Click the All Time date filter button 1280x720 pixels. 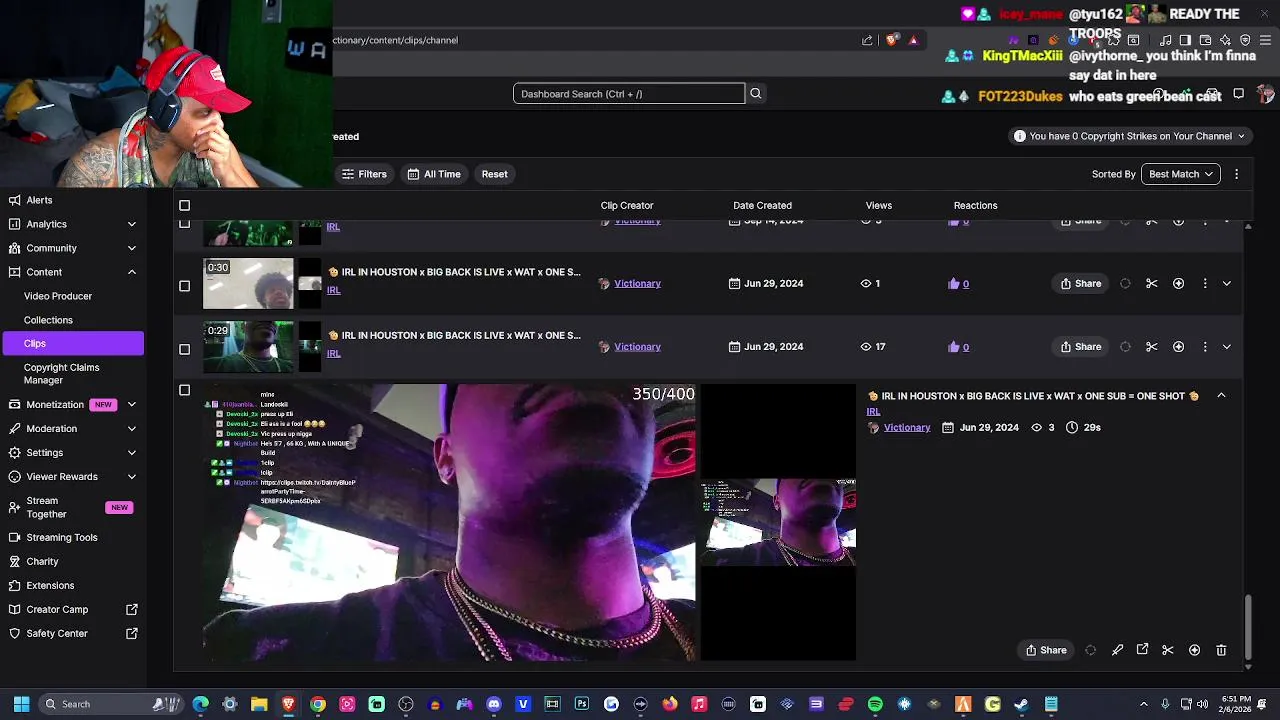click(434, 174)
